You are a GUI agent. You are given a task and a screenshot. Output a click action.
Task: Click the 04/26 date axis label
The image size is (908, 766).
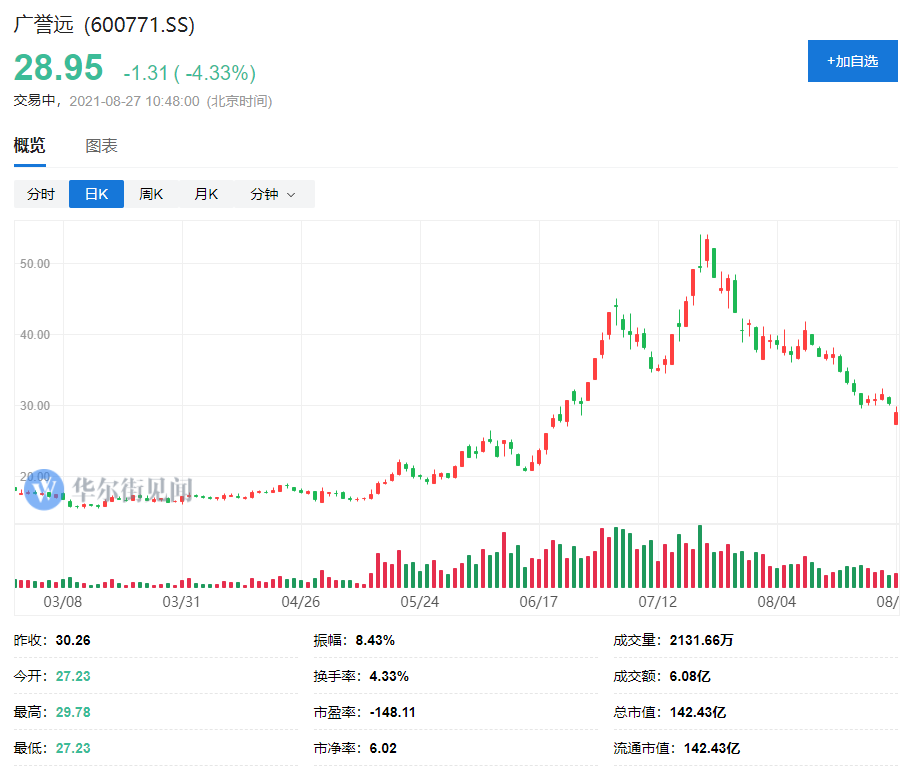pos(301,602)
